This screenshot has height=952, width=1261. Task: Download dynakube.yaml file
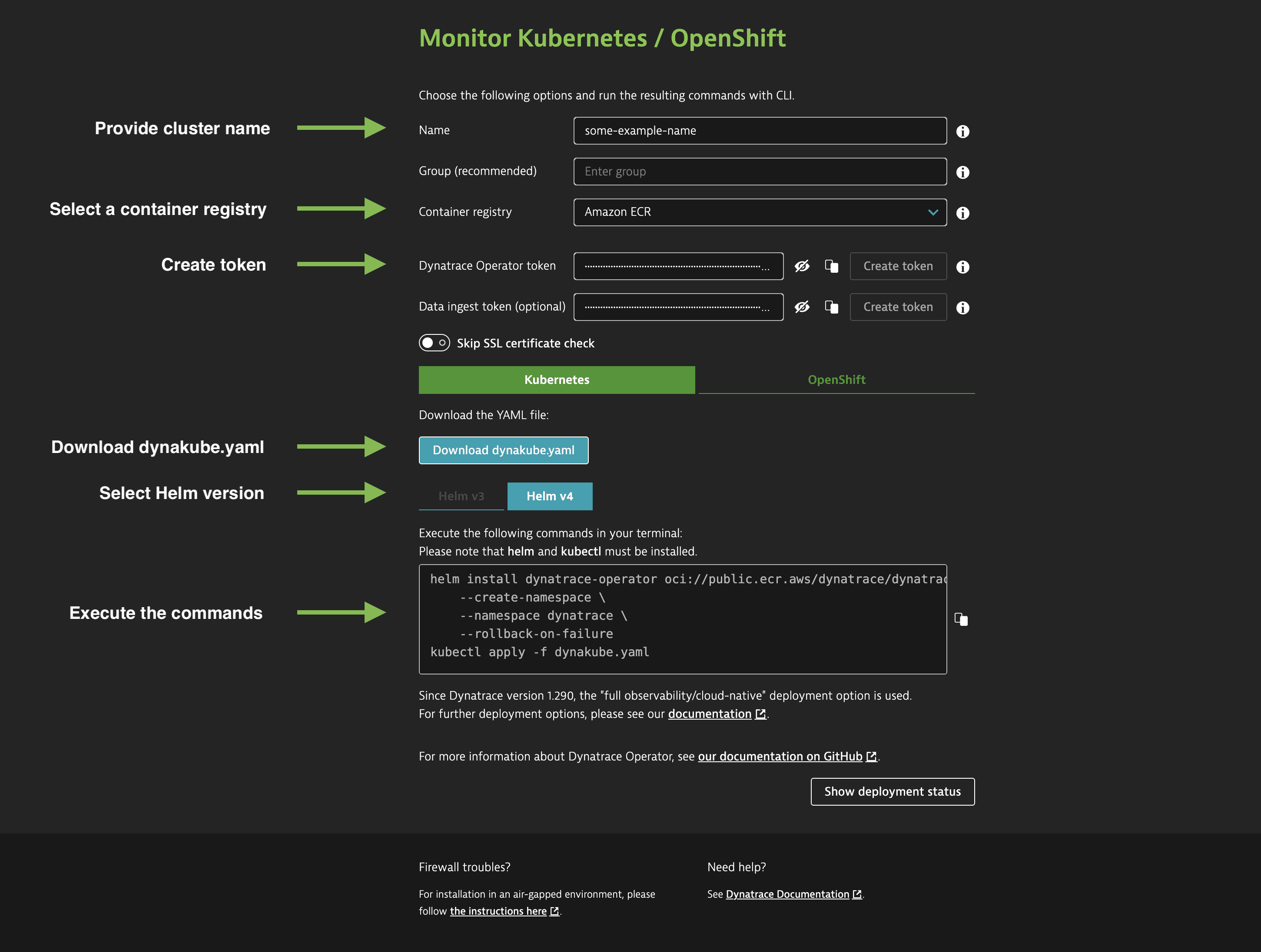[x=504, y=451]
